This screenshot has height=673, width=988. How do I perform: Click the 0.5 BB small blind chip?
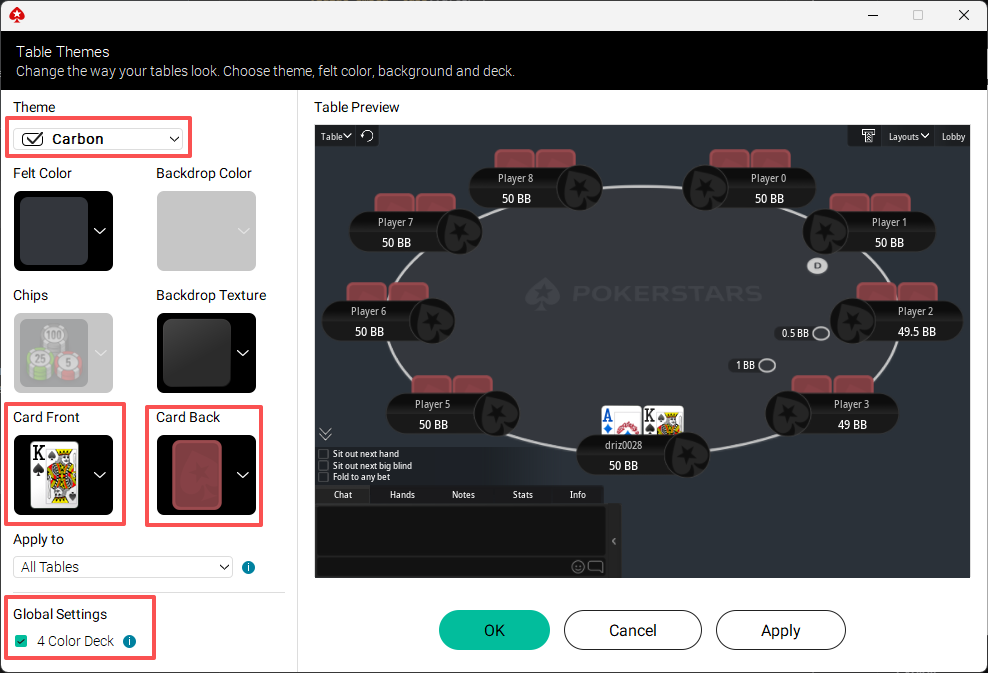821,333
